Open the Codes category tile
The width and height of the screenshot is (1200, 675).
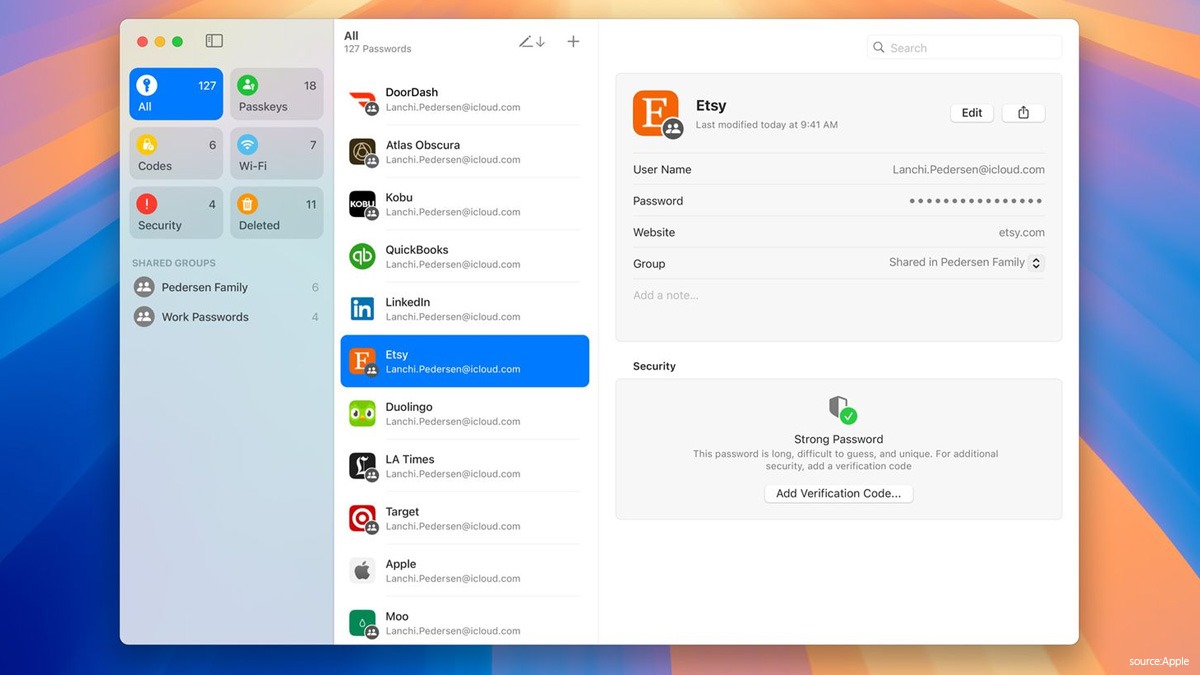pyautogui.click(x=176, y=154)
